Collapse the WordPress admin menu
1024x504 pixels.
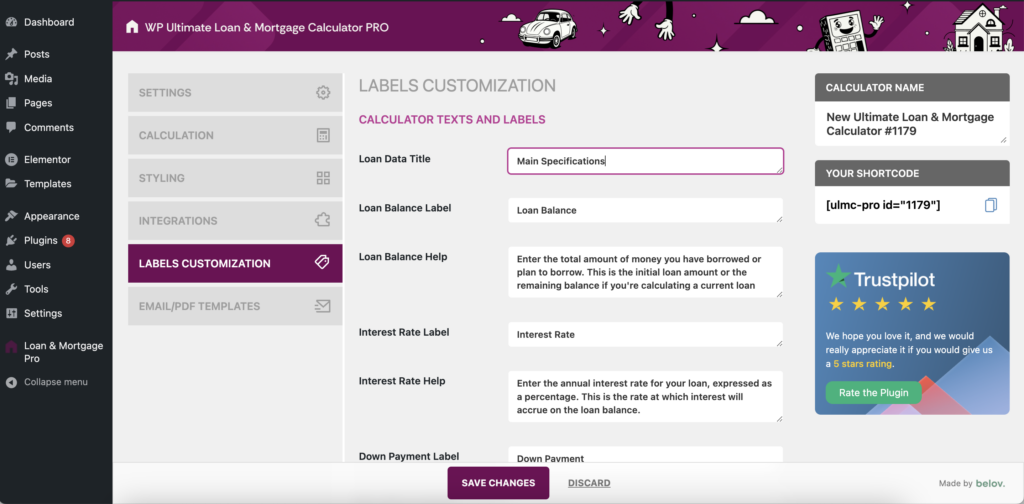tap(55, 382)
